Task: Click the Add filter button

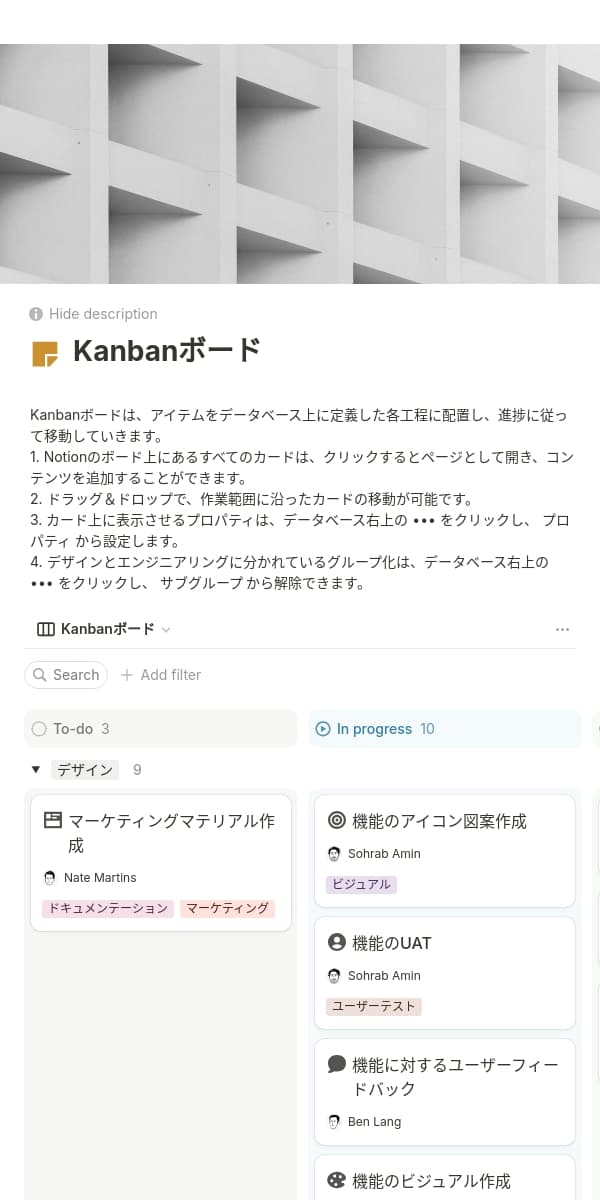Action: point(161,675)
